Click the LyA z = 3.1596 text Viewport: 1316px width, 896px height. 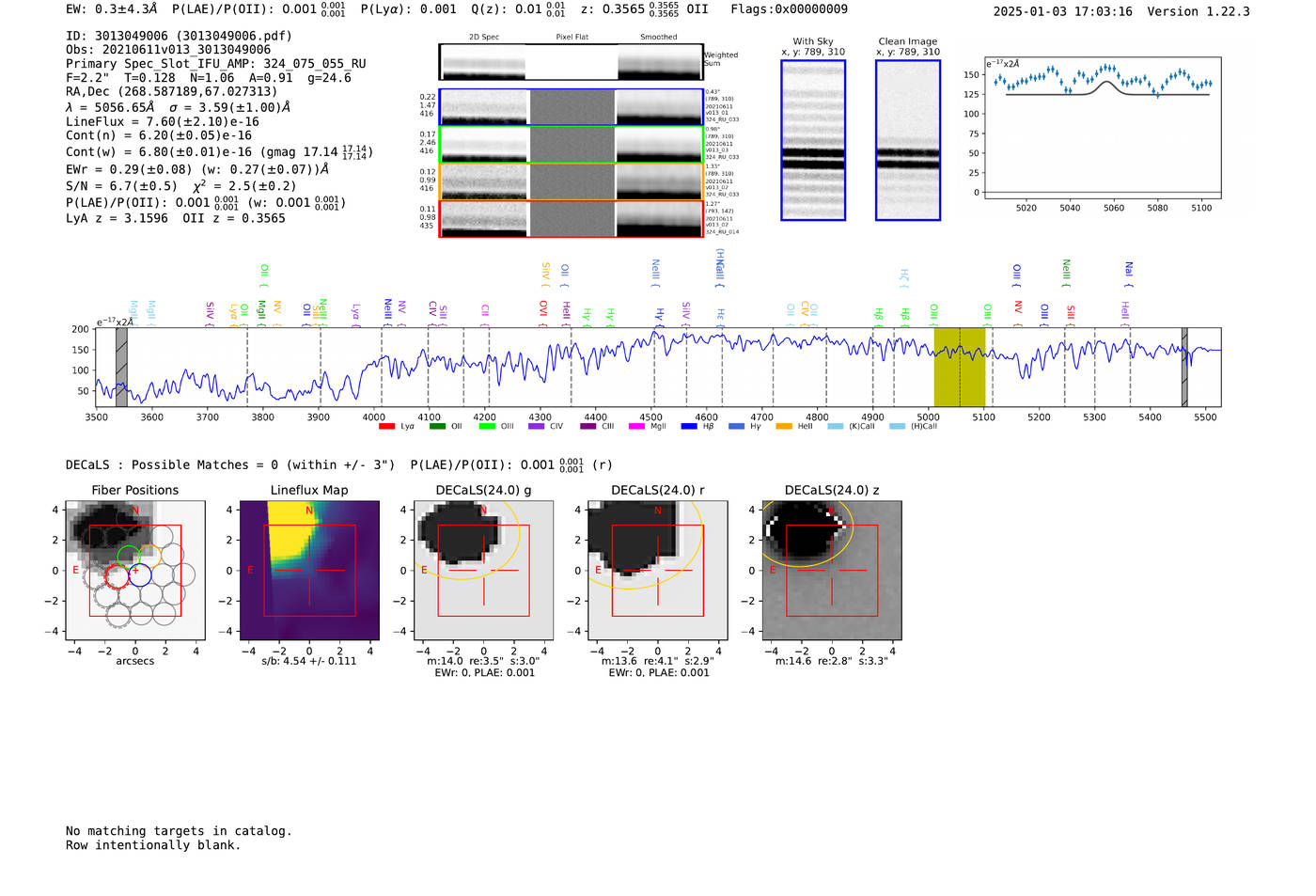click(117, 218)
